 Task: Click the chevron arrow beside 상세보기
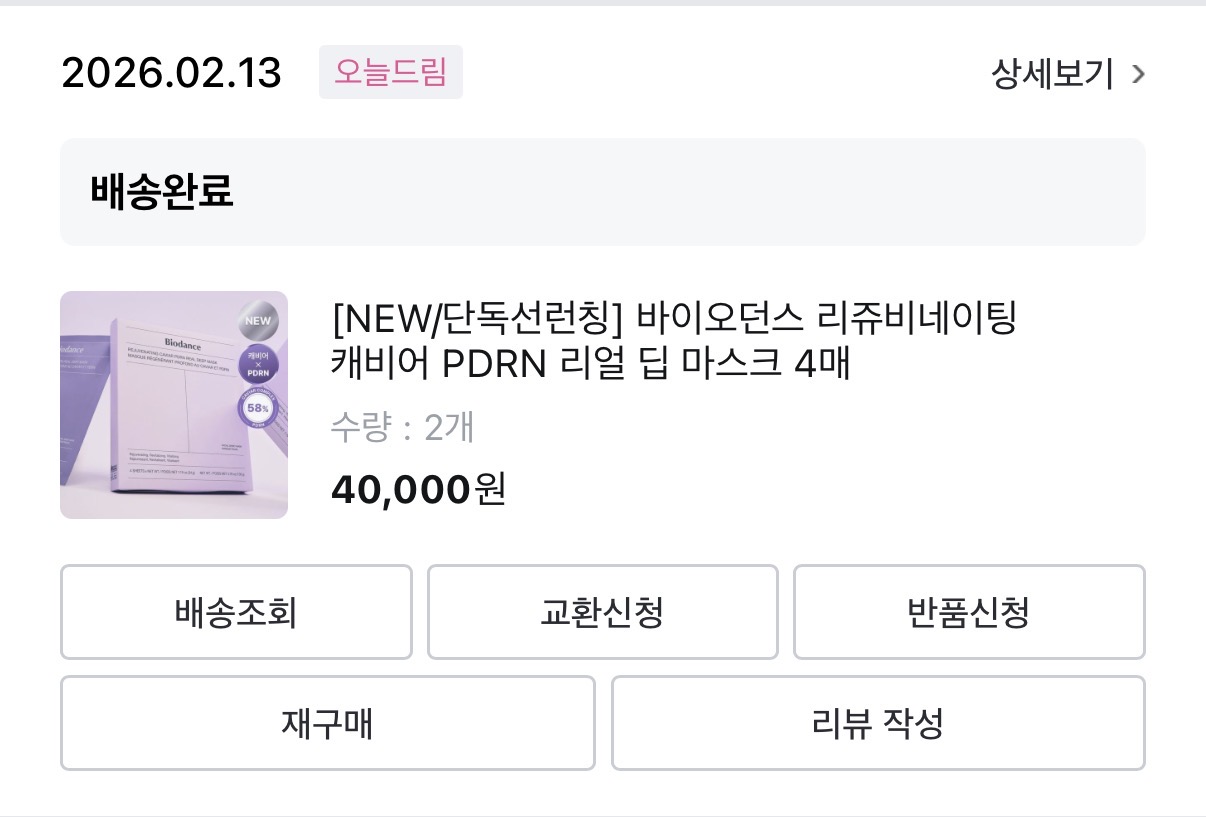(x=1138, y=74)
